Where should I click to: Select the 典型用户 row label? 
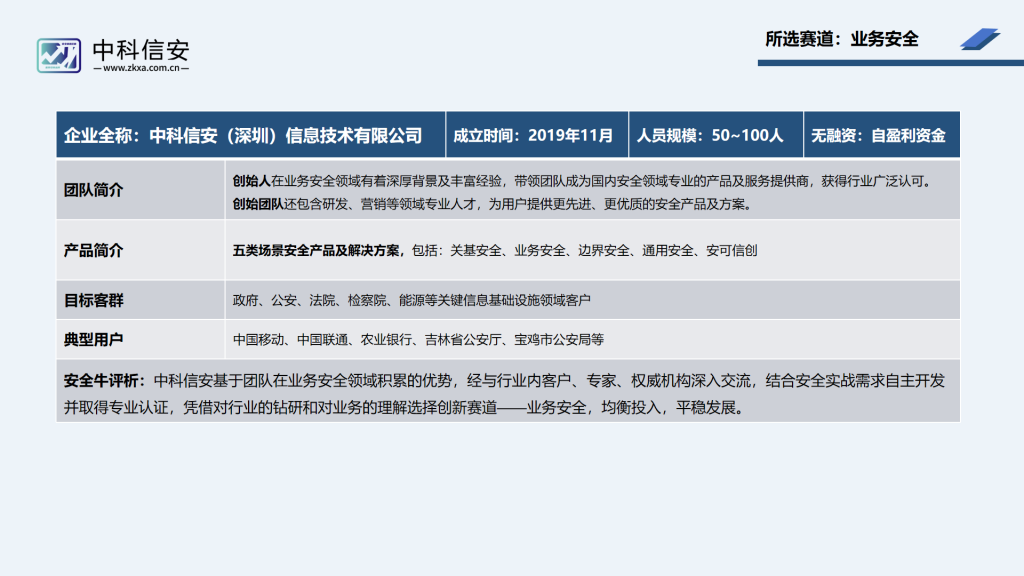coord(93,340)
